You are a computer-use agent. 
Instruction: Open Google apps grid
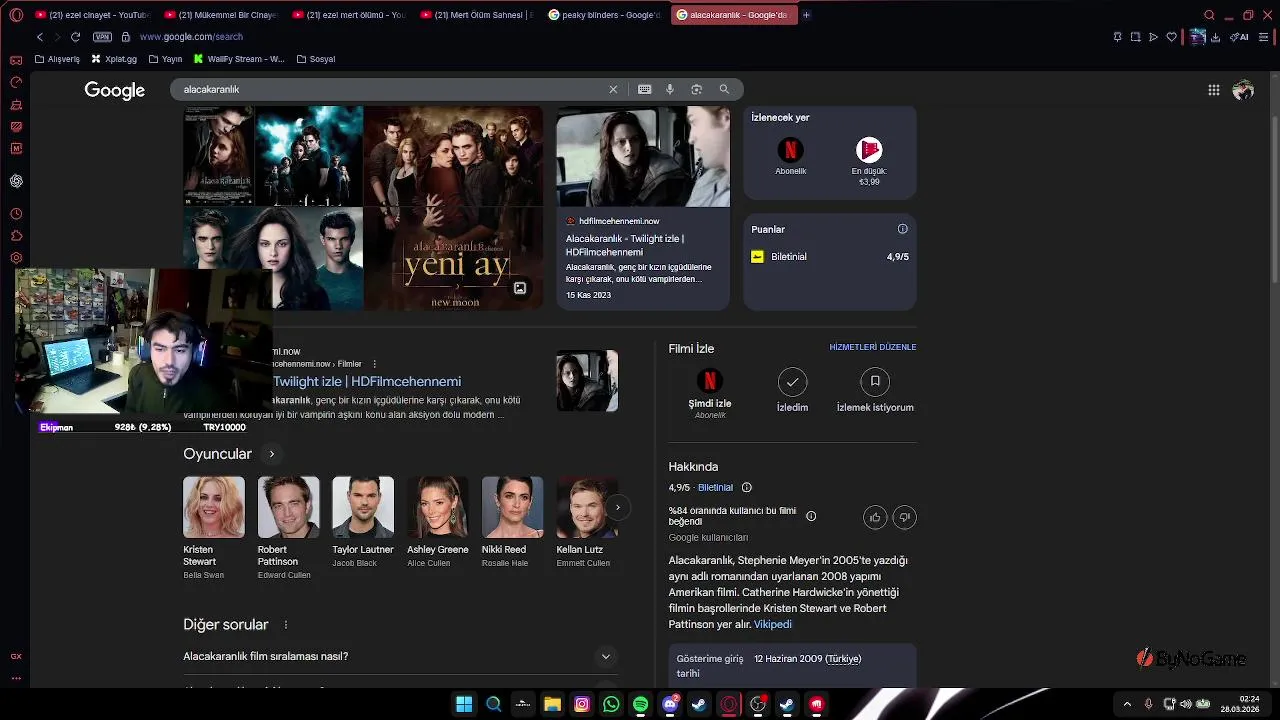(x=1214, y=90)
